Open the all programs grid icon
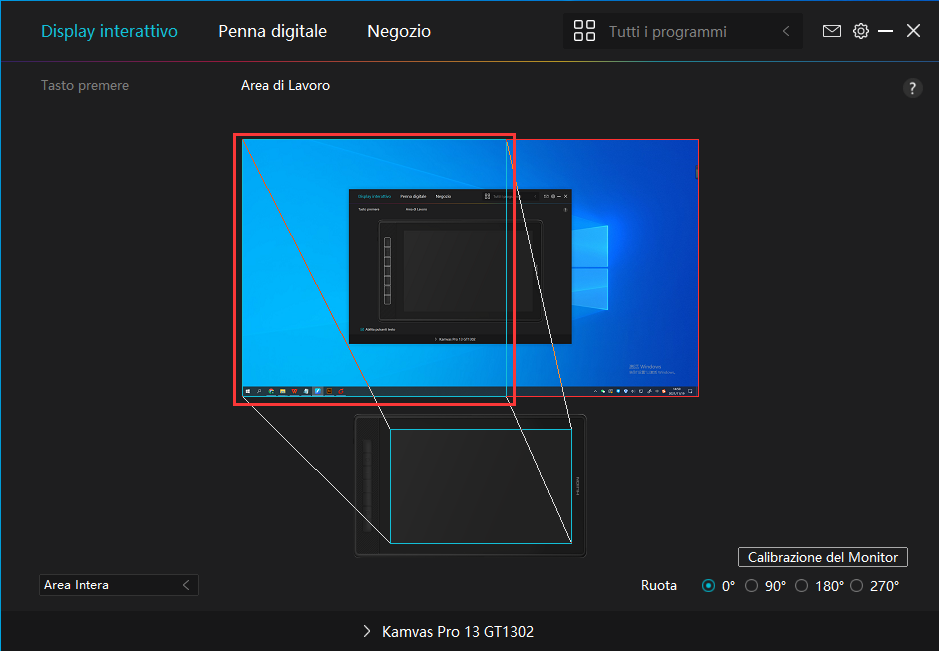The height and width of the screenshot is (651, 939). pos(585,31)
